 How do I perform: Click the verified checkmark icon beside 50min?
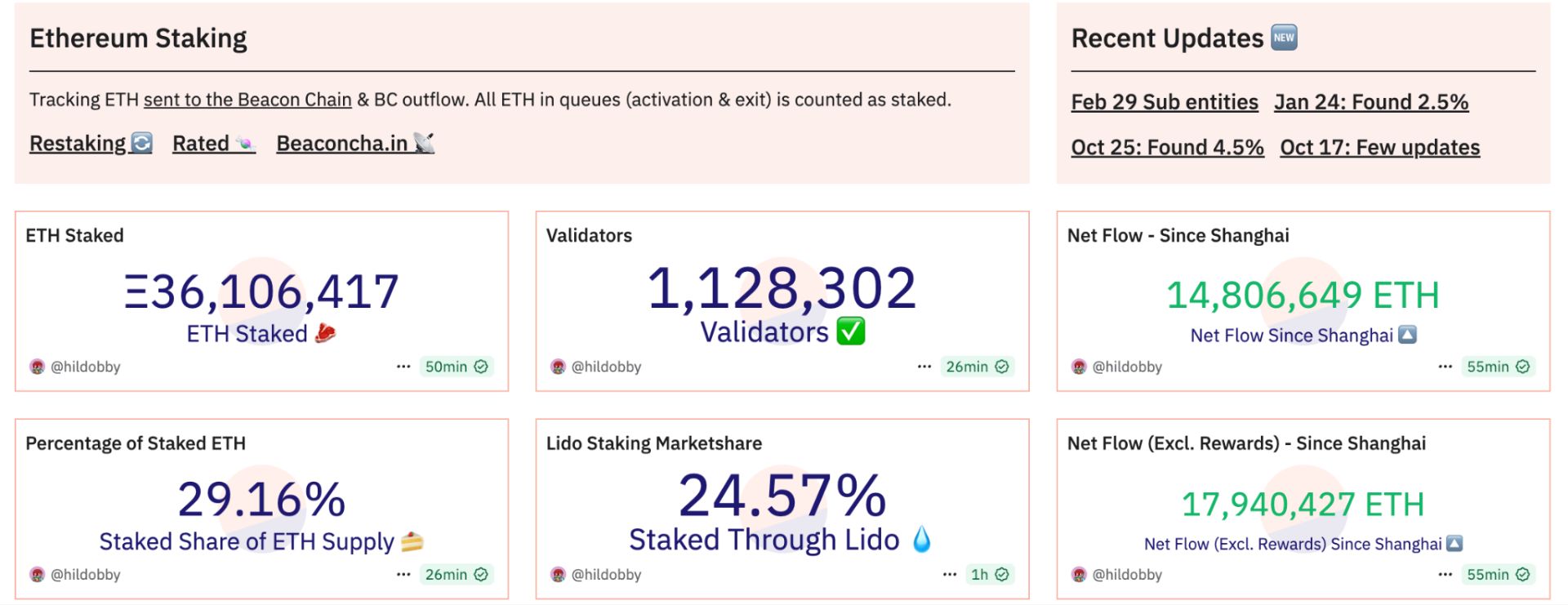(x=482, y=367)
